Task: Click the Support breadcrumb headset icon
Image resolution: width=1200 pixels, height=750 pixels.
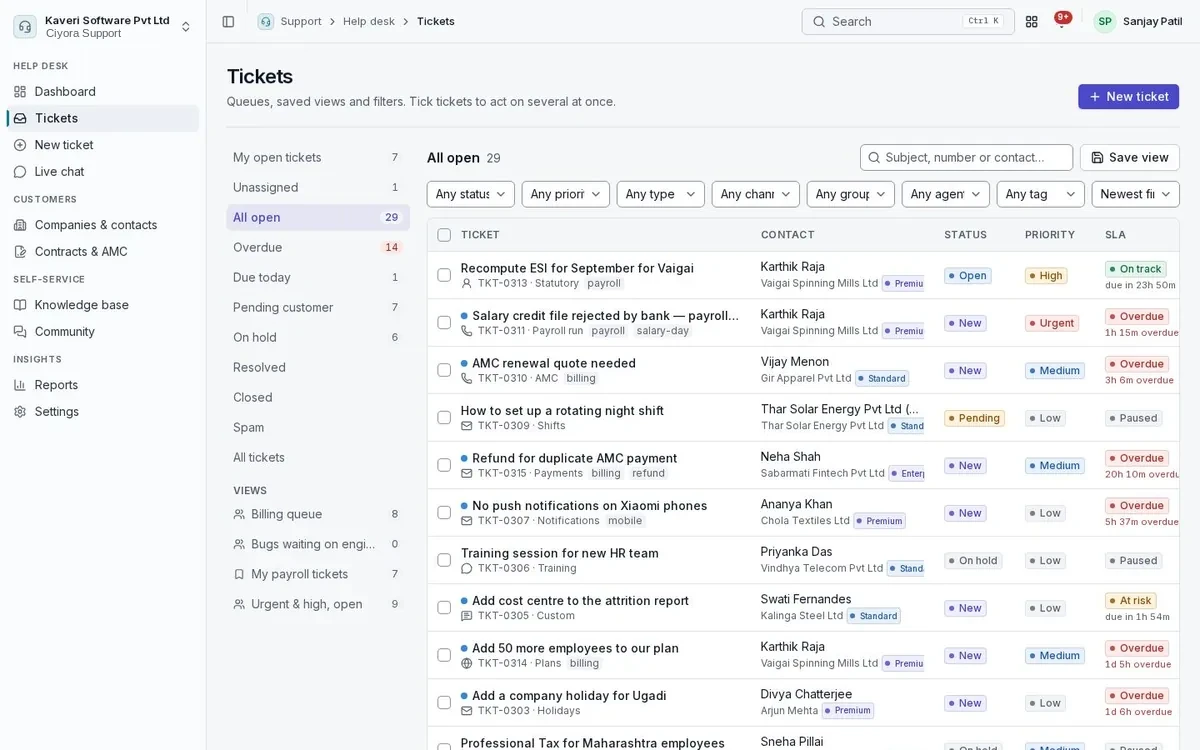Action: (x=265, y=21)
